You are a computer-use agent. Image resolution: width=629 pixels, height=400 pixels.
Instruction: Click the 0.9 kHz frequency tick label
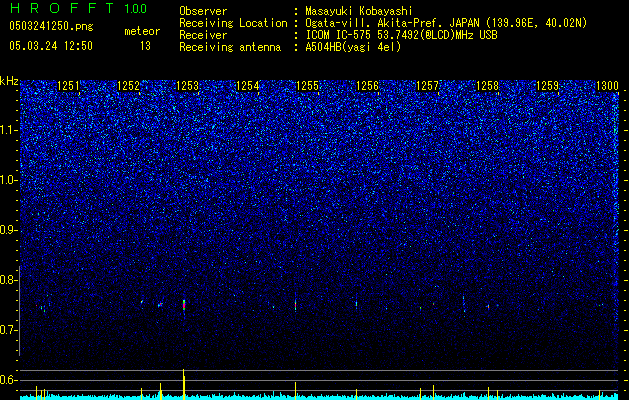click(x=7, y=230)
